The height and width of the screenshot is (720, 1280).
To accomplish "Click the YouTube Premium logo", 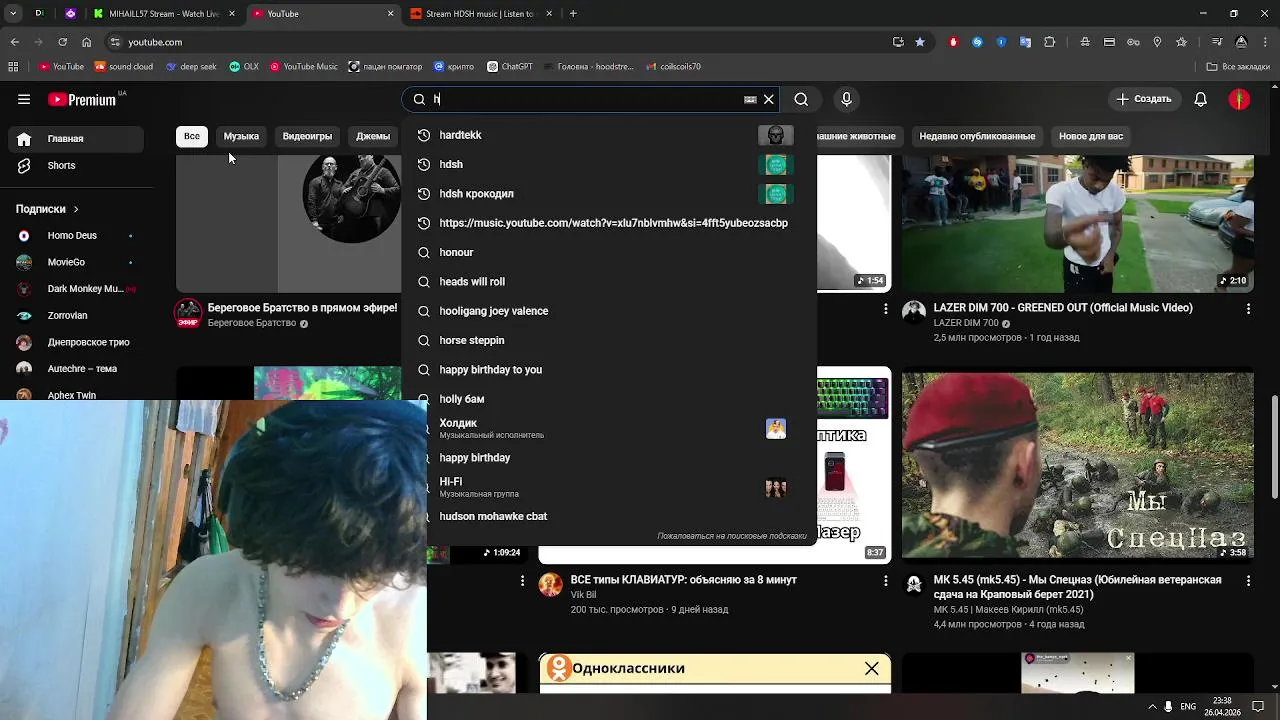I will coord(84,99).
